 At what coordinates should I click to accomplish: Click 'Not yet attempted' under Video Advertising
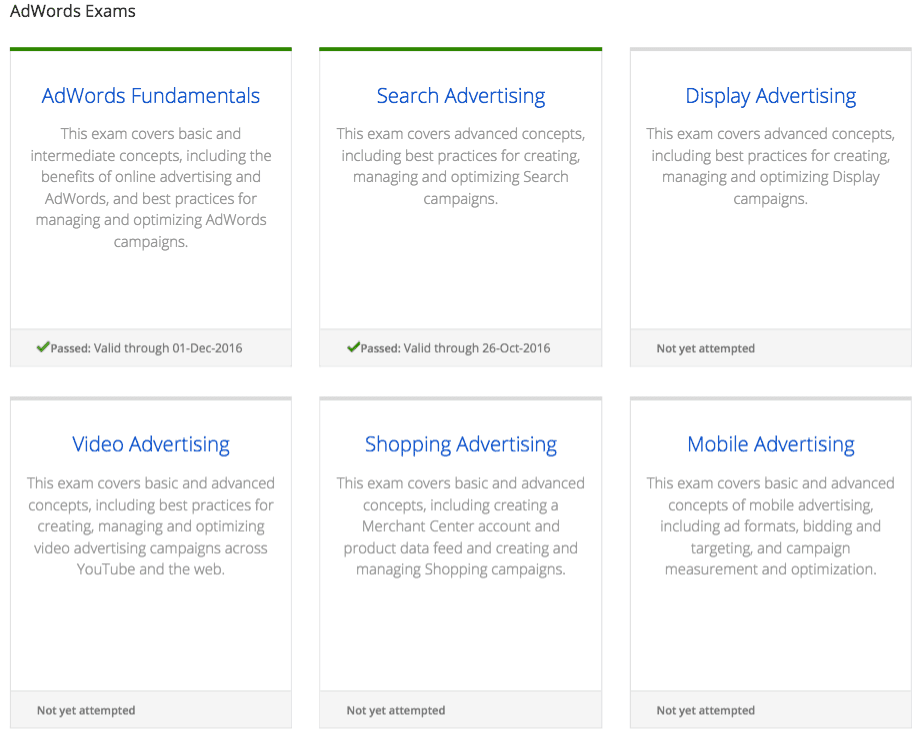pyautogui.click(x=86, y=711)
